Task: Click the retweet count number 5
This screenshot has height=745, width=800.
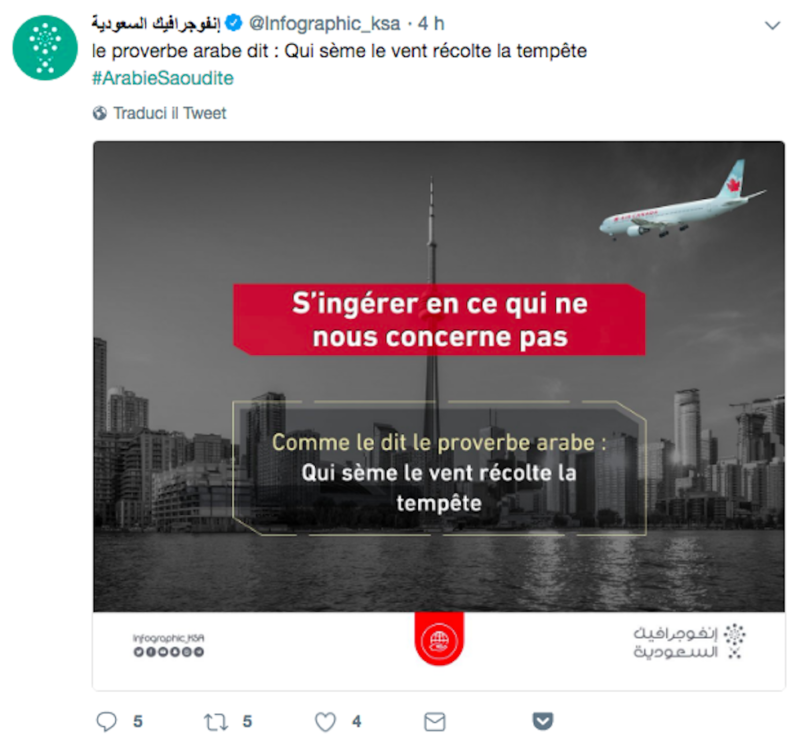Action: click(x=247, y=722)
